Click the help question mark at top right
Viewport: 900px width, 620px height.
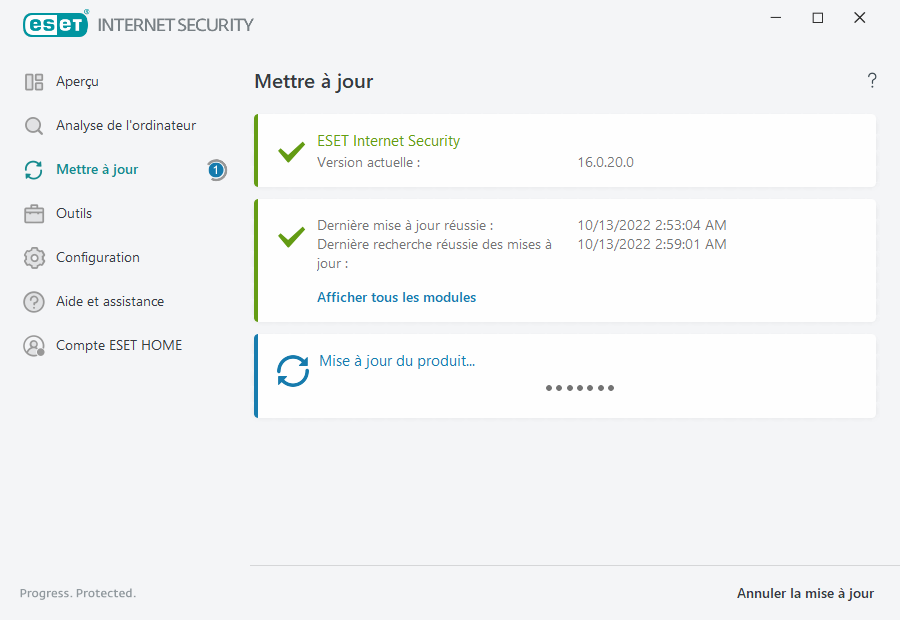tap(872, 81)
